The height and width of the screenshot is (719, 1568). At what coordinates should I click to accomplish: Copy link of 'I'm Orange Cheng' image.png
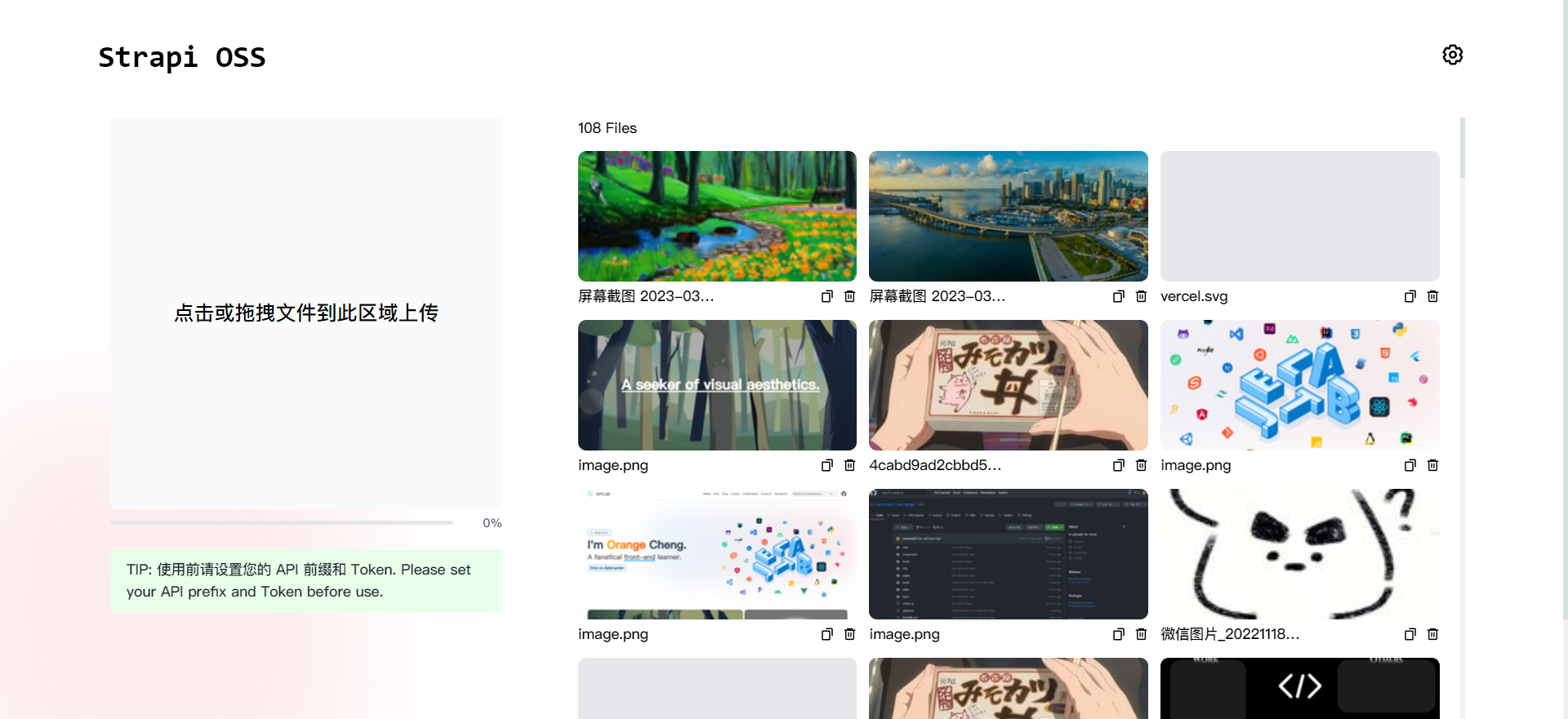(827, 634)
